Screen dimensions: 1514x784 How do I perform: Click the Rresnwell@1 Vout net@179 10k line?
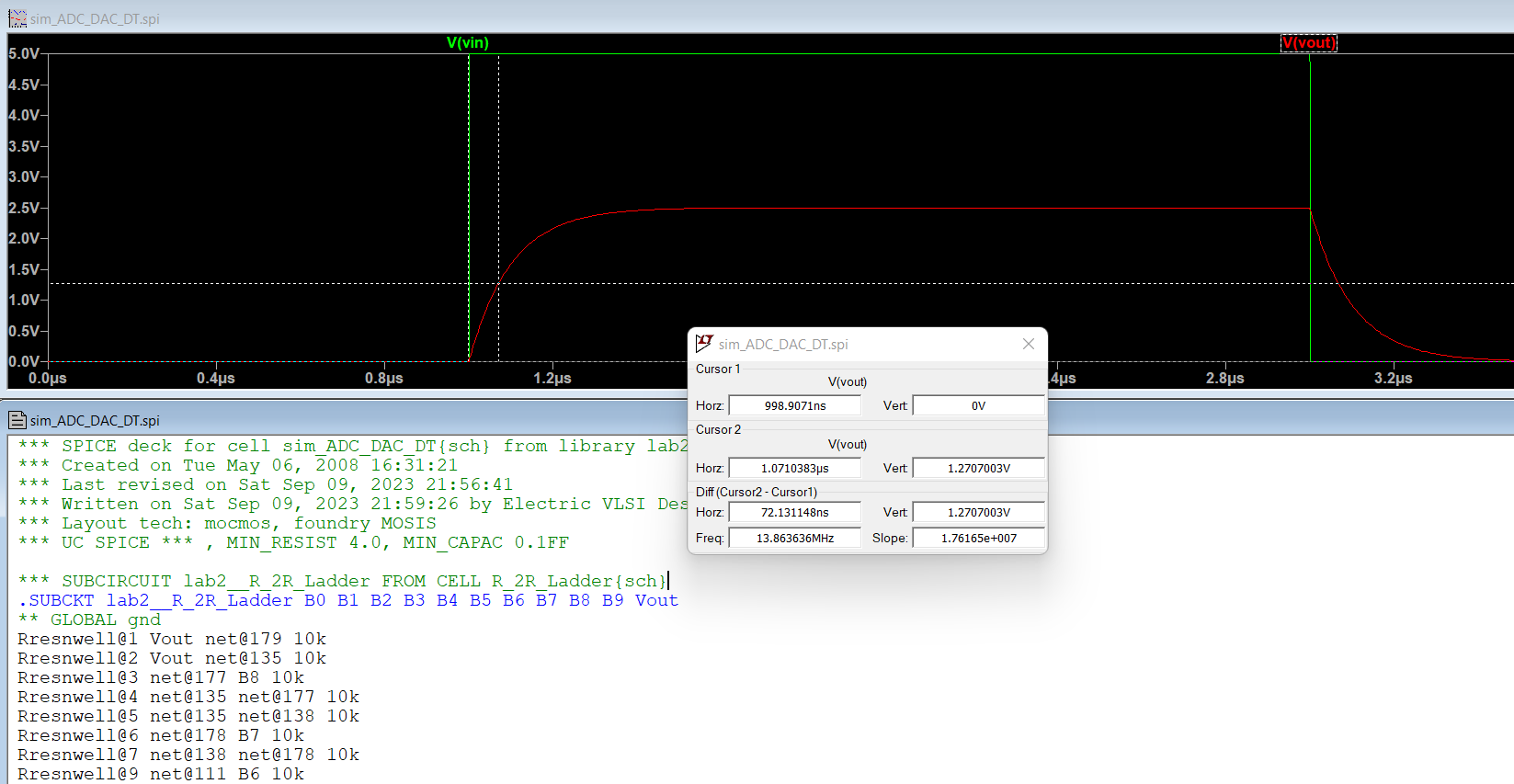coord(172,639)
